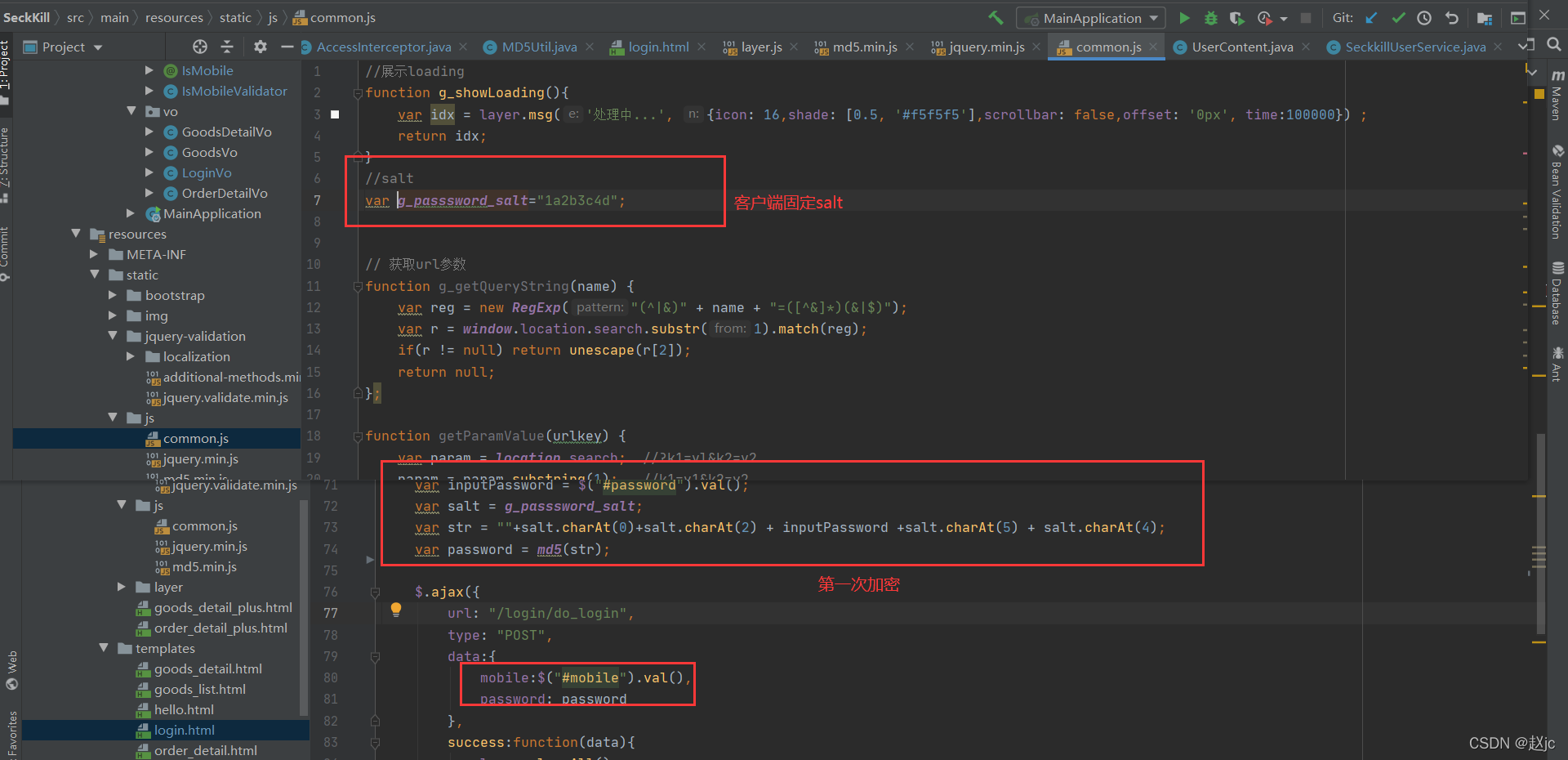Open the Maven tool window
This screenshot has height=760, width=1568.
click(1557, 96)
